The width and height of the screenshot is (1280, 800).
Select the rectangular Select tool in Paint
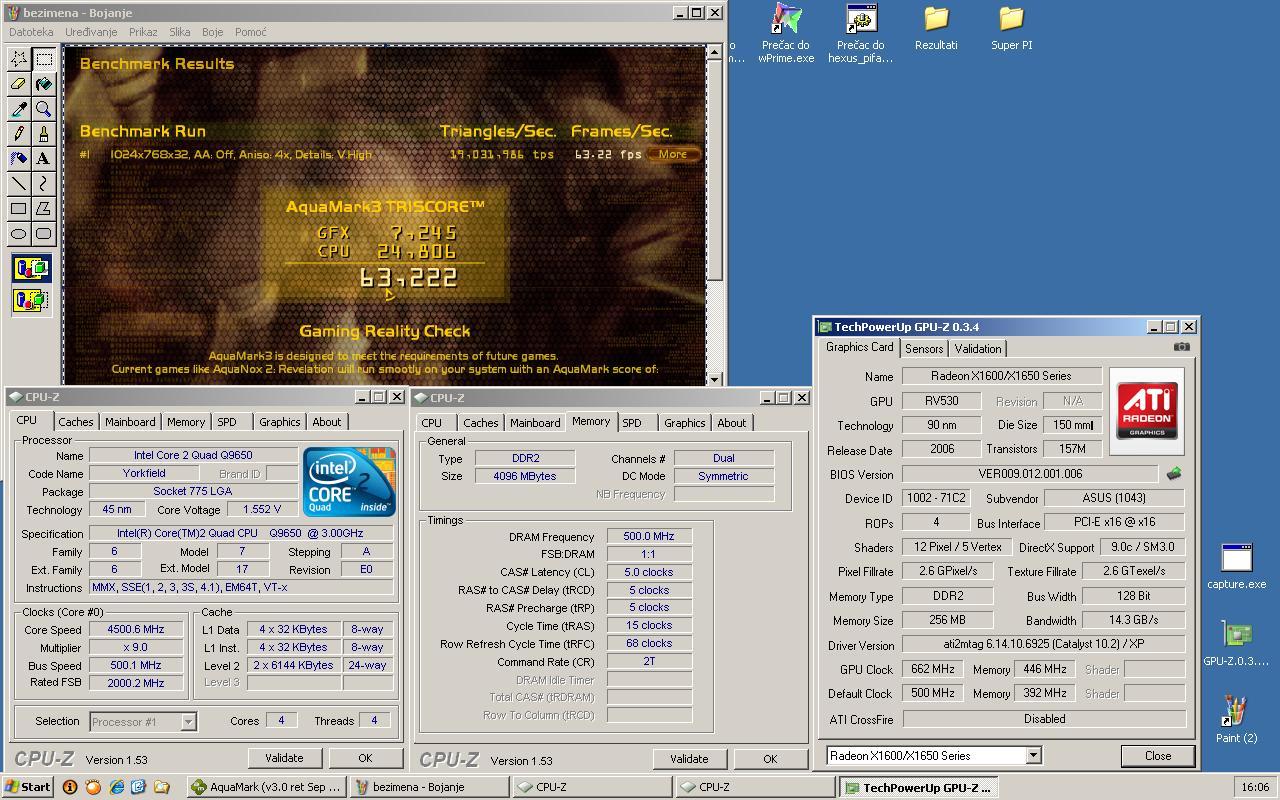44,59
